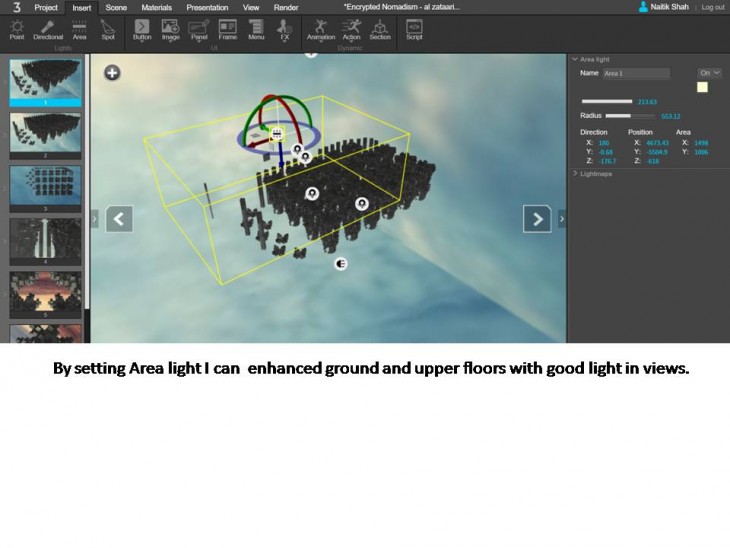Open the light On state dropdown
Screen dimensions: 730x548
pos(710,73)
